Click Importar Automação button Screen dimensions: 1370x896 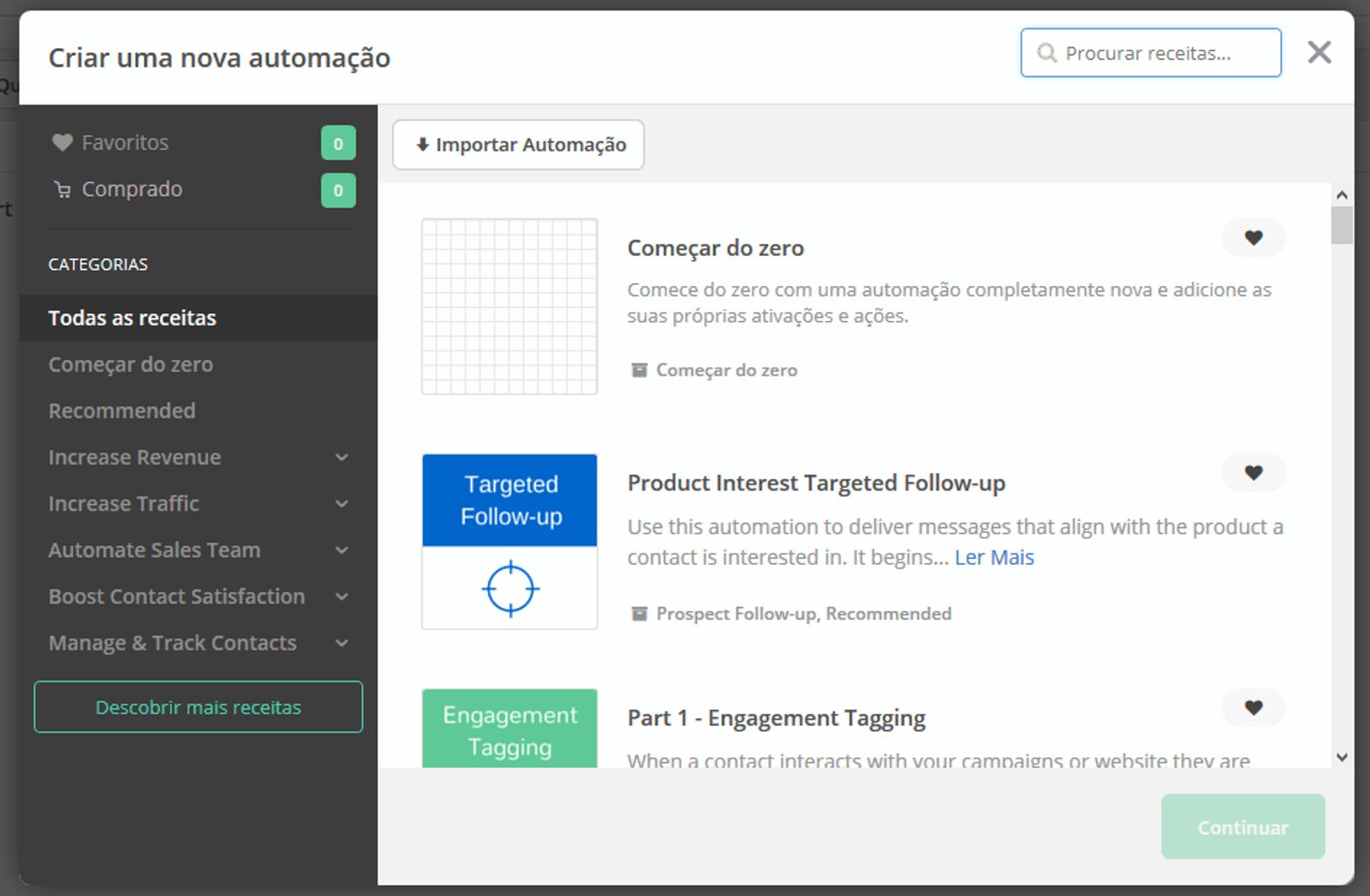(x=519, y=145)
